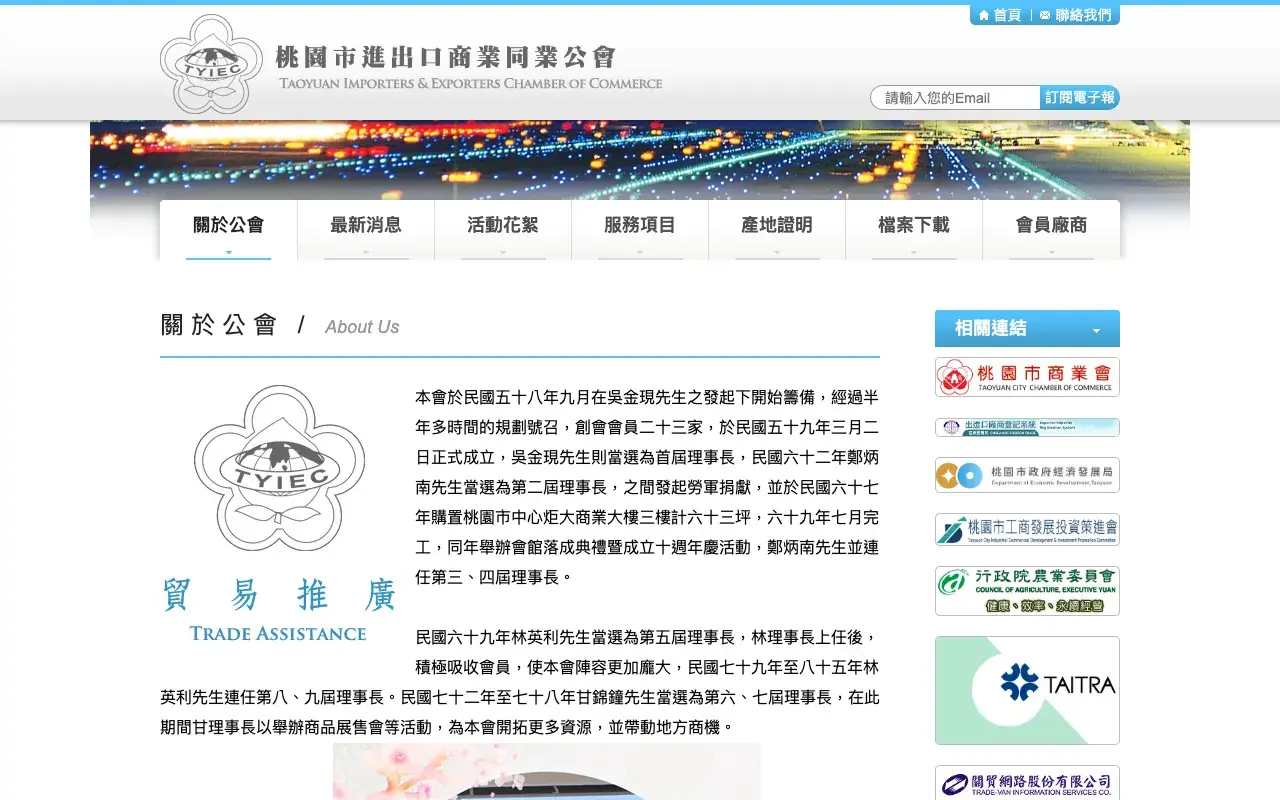Expand the arrow under 最新消息
1280x800 pixels.
pos(366,252)
